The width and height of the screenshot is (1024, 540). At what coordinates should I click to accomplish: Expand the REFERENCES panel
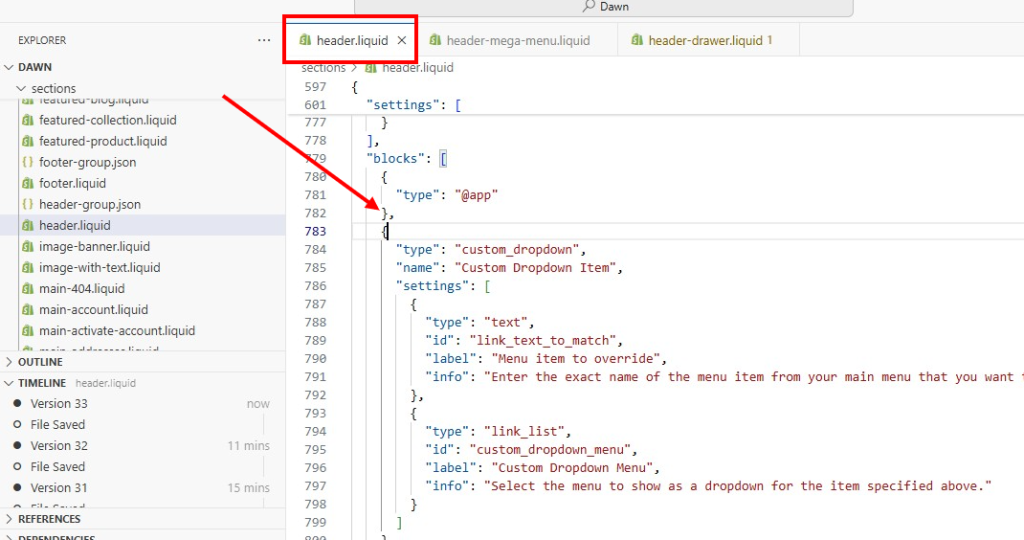[48, 519]
